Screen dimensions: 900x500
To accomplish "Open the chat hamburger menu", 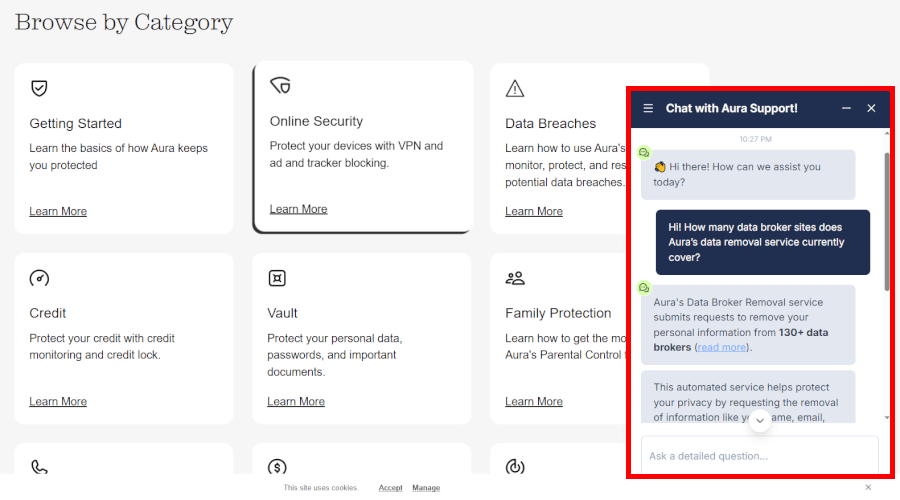I will [x=648, y=108].
